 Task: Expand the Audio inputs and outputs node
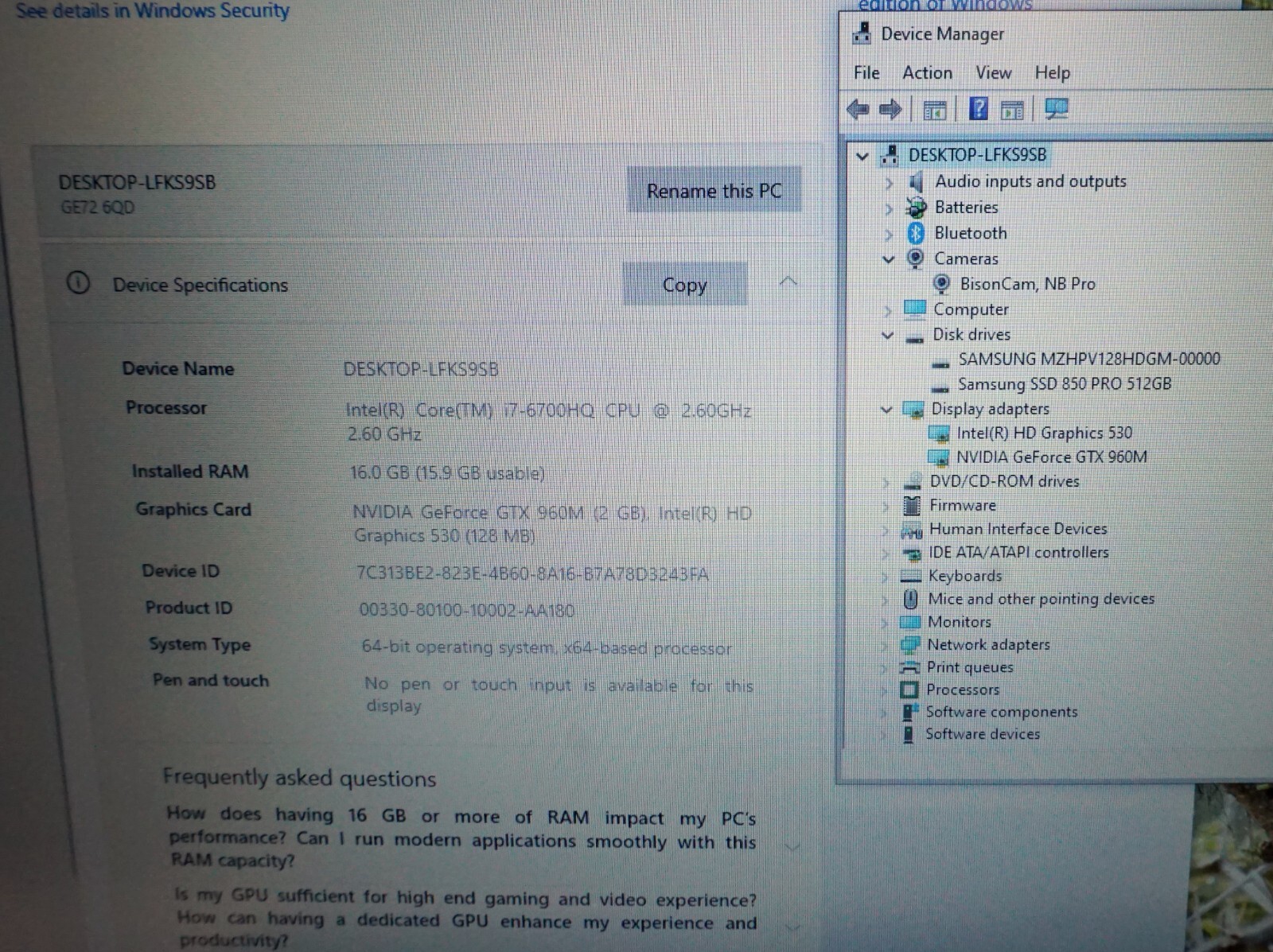(889, 183)
